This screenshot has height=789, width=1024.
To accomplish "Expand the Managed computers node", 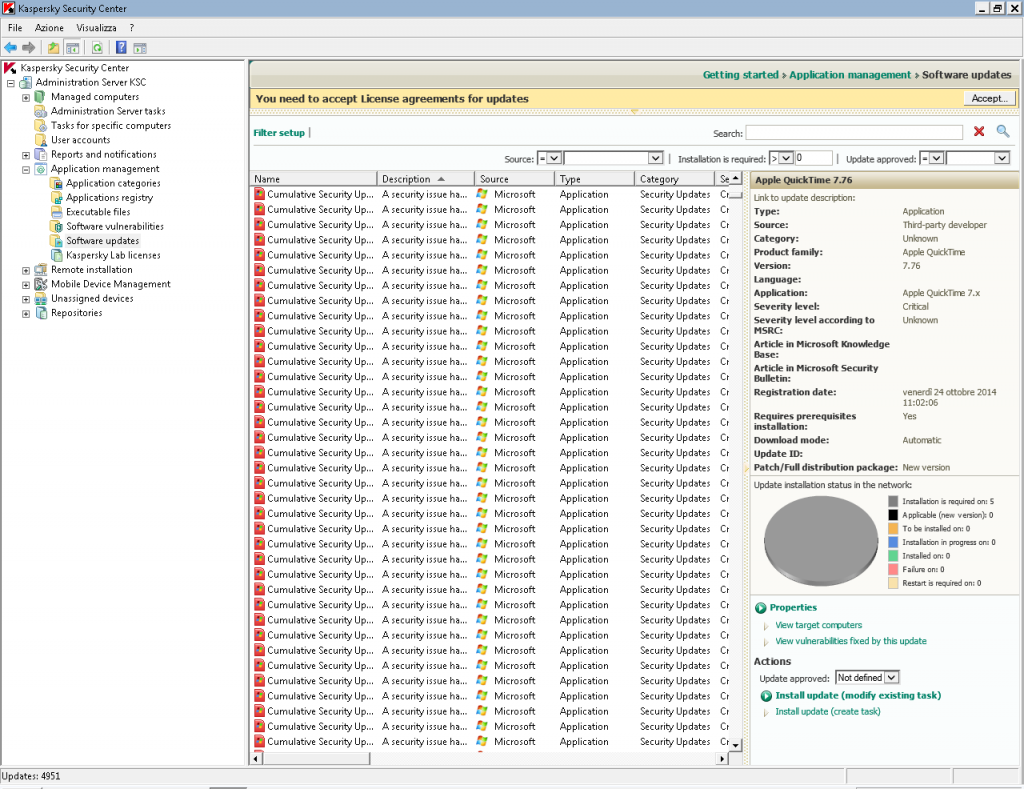I will click(x=26, y=97).
